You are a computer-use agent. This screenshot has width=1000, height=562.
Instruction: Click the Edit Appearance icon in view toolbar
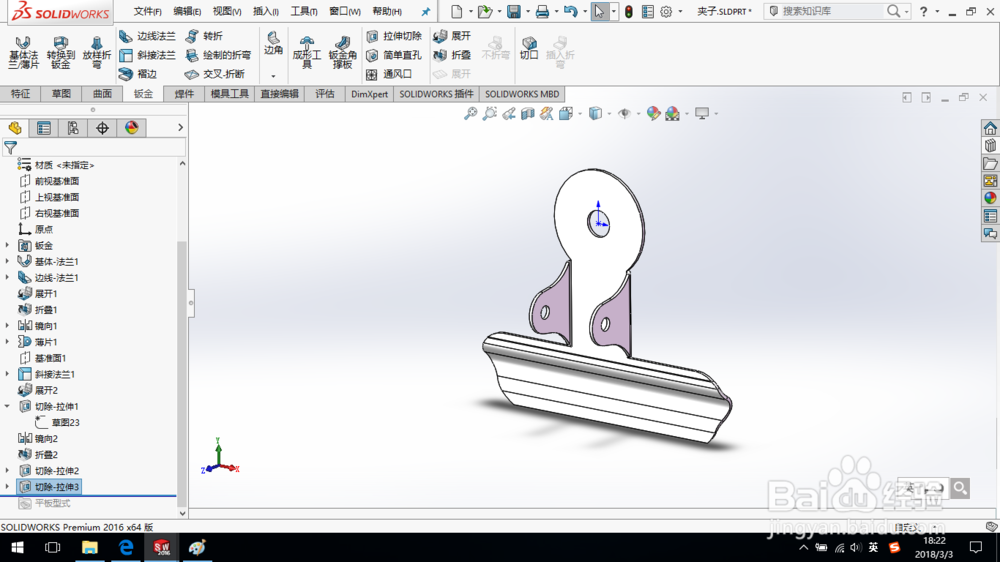pyautogui.click(x=653, y=114)
